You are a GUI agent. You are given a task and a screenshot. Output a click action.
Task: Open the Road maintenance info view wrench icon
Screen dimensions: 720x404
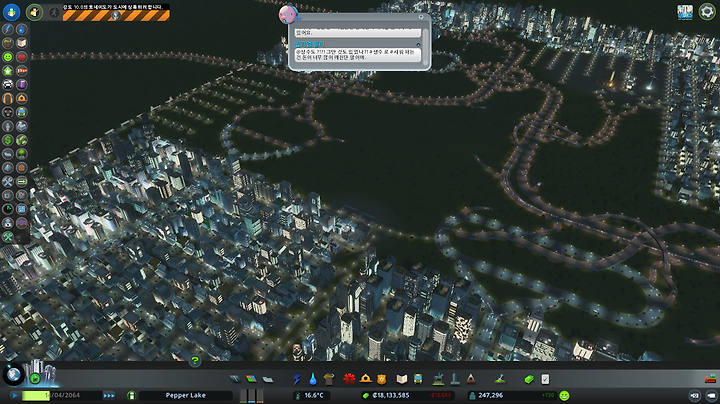8,181
